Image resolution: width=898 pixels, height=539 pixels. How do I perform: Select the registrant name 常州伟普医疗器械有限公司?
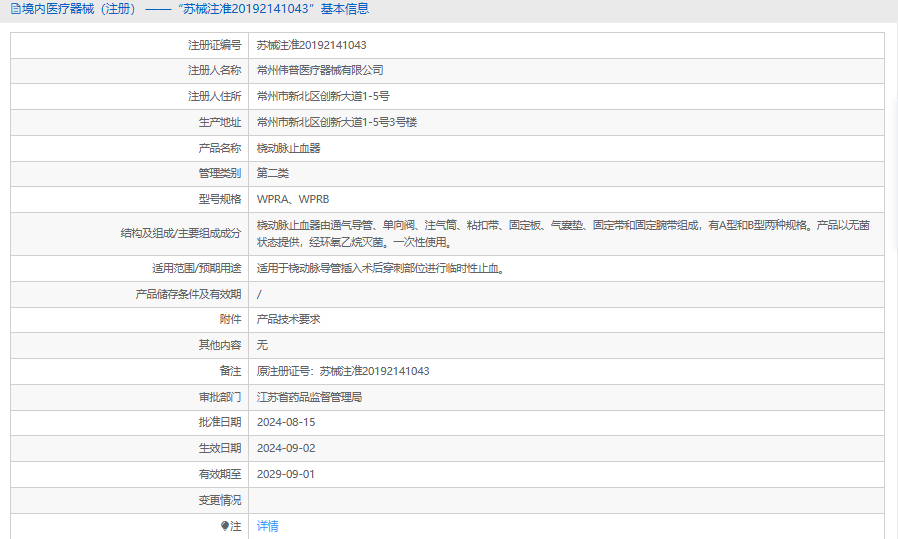point(320,70)
